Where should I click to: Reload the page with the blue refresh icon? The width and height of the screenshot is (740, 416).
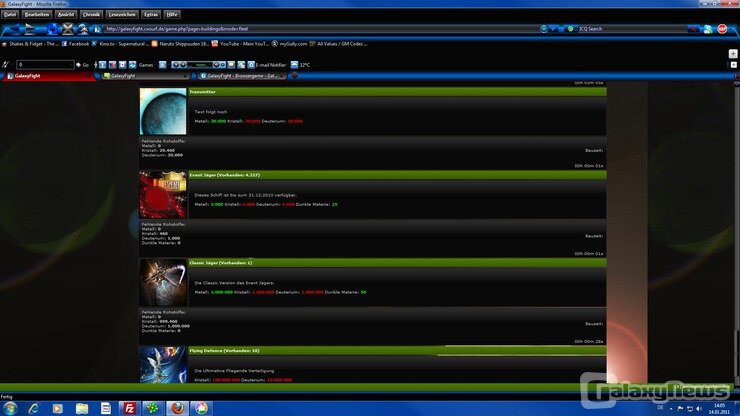(53, 29)
